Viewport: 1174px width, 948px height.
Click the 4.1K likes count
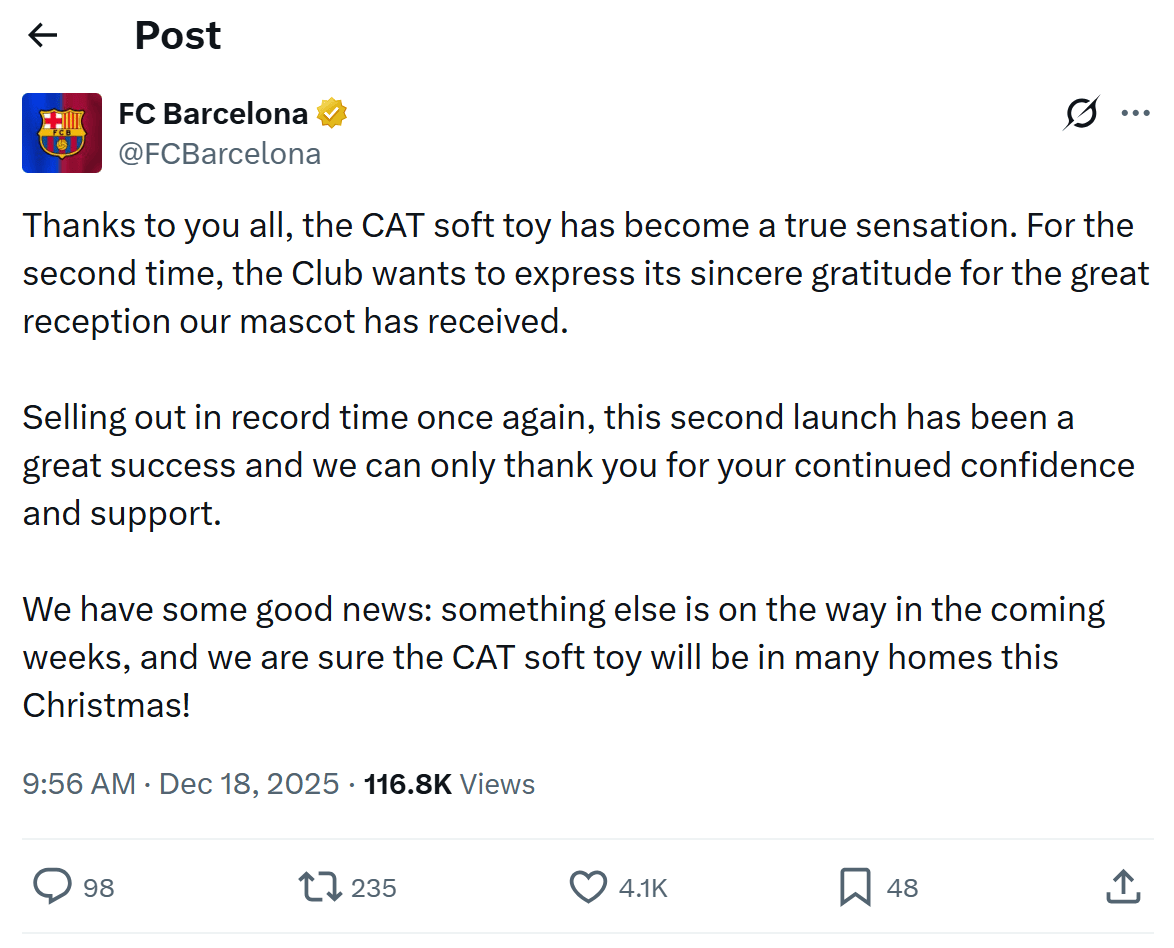[x=642, y=888]
